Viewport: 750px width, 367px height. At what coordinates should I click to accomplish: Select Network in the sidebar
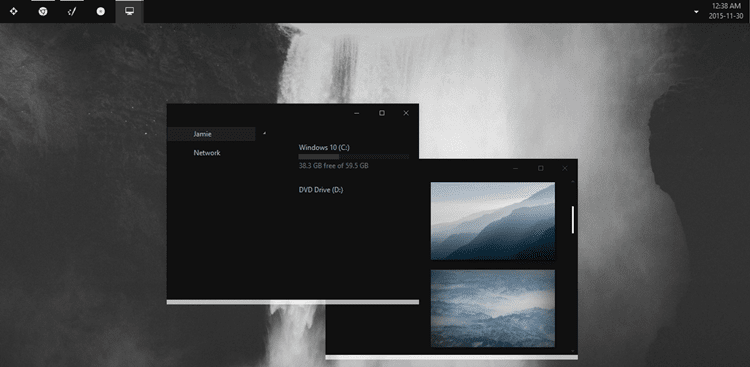207,153
